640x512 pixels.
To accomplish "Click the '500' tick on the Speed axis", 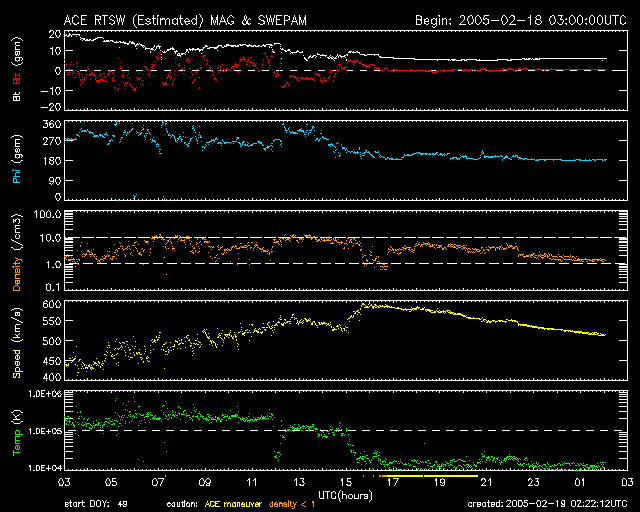I will pos(52,341).
